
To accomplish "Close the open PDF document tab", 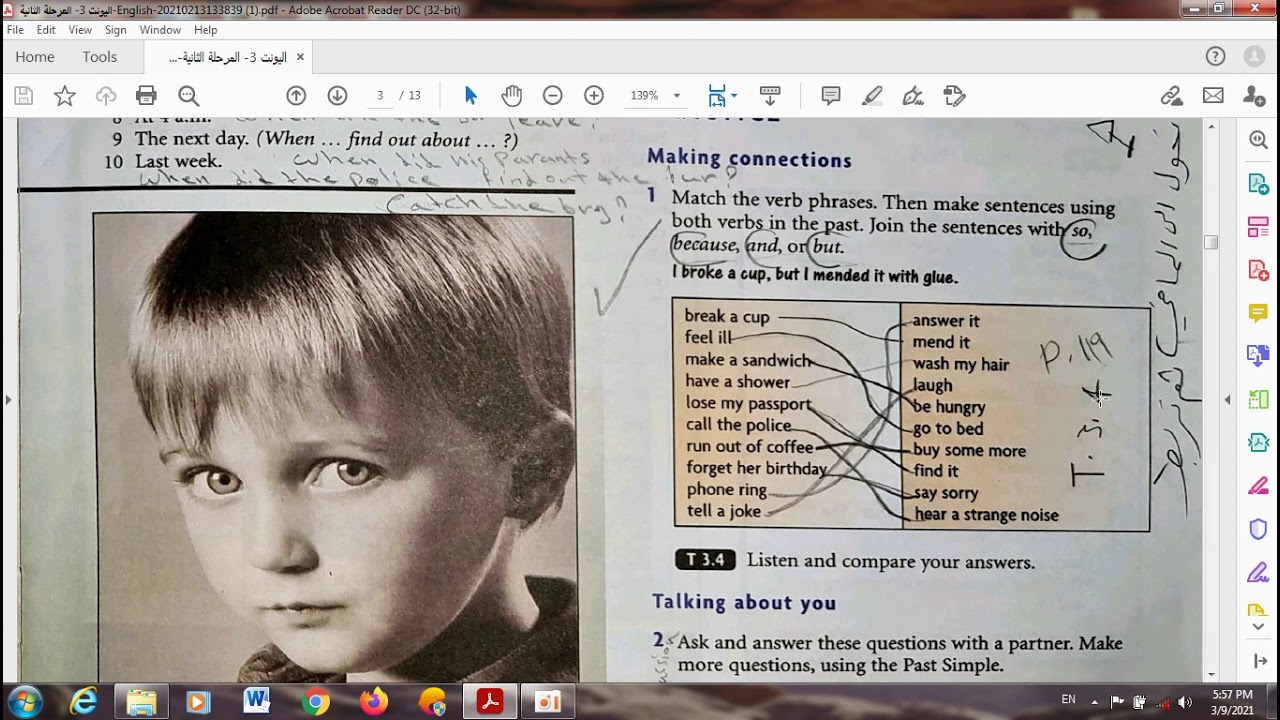I will [299, 57].
